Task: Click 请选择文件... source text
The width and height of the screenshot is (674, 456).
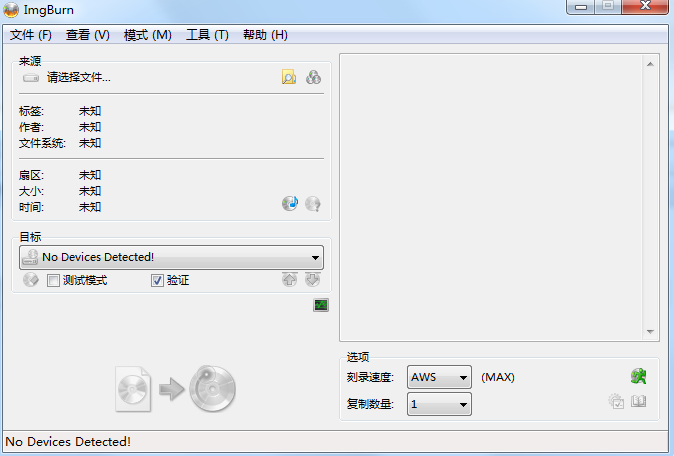Action: tap(79, 77)
